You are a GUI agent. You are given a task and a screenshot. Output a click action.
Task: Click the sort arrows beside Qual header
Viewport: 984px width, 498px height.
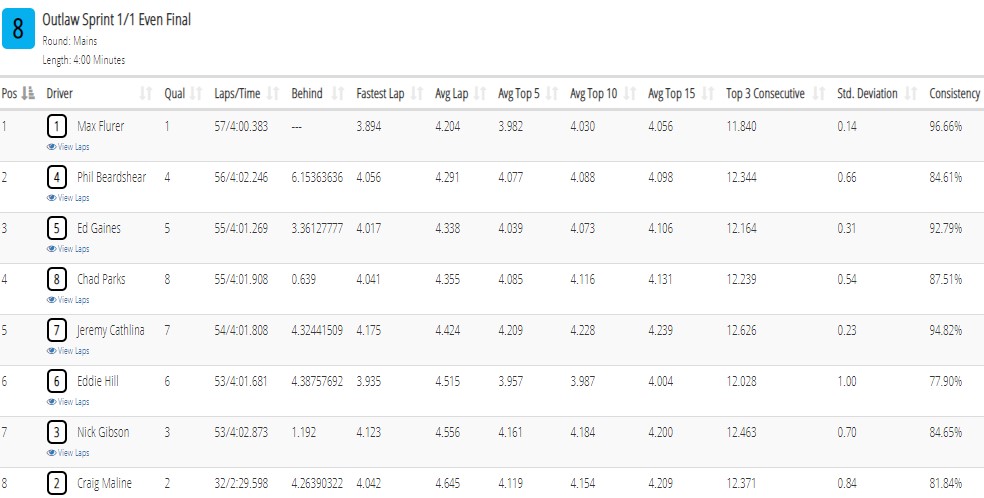click(196, 94)
